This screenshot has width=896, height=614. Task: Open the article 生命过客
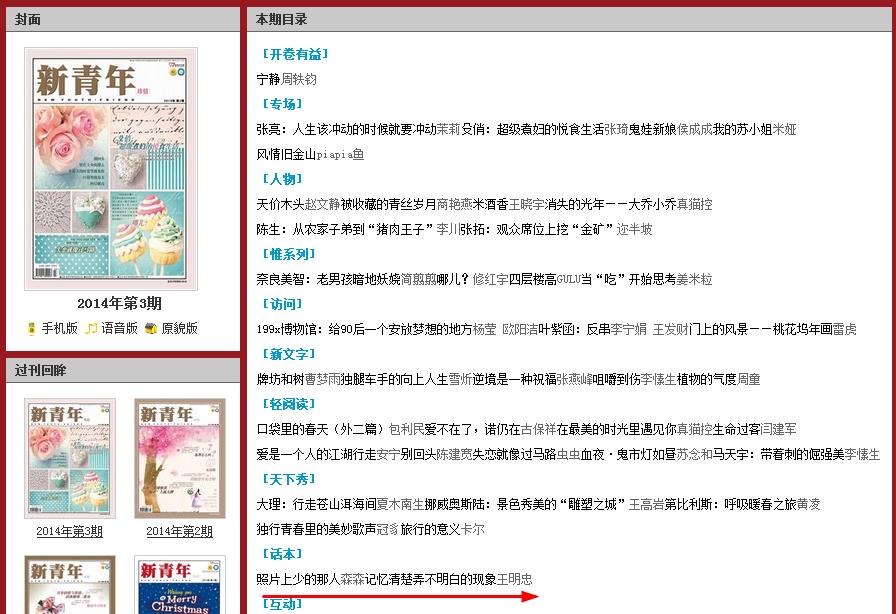(737, 429)
